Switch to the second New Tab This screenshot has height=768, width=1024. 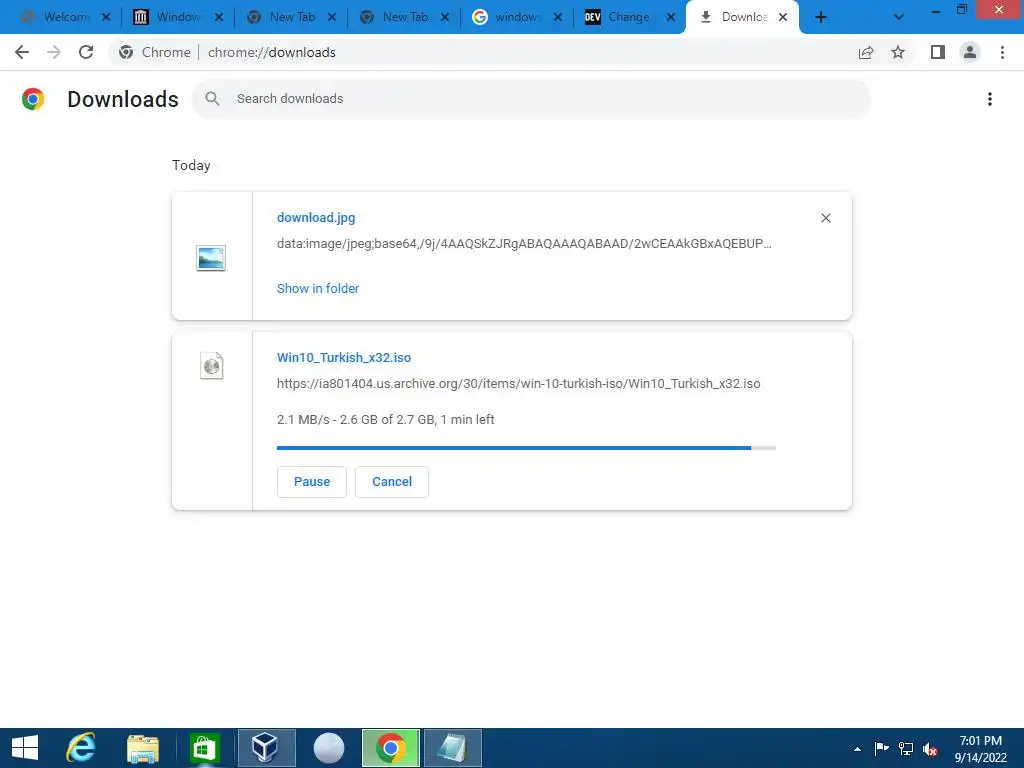click(404, 18)
